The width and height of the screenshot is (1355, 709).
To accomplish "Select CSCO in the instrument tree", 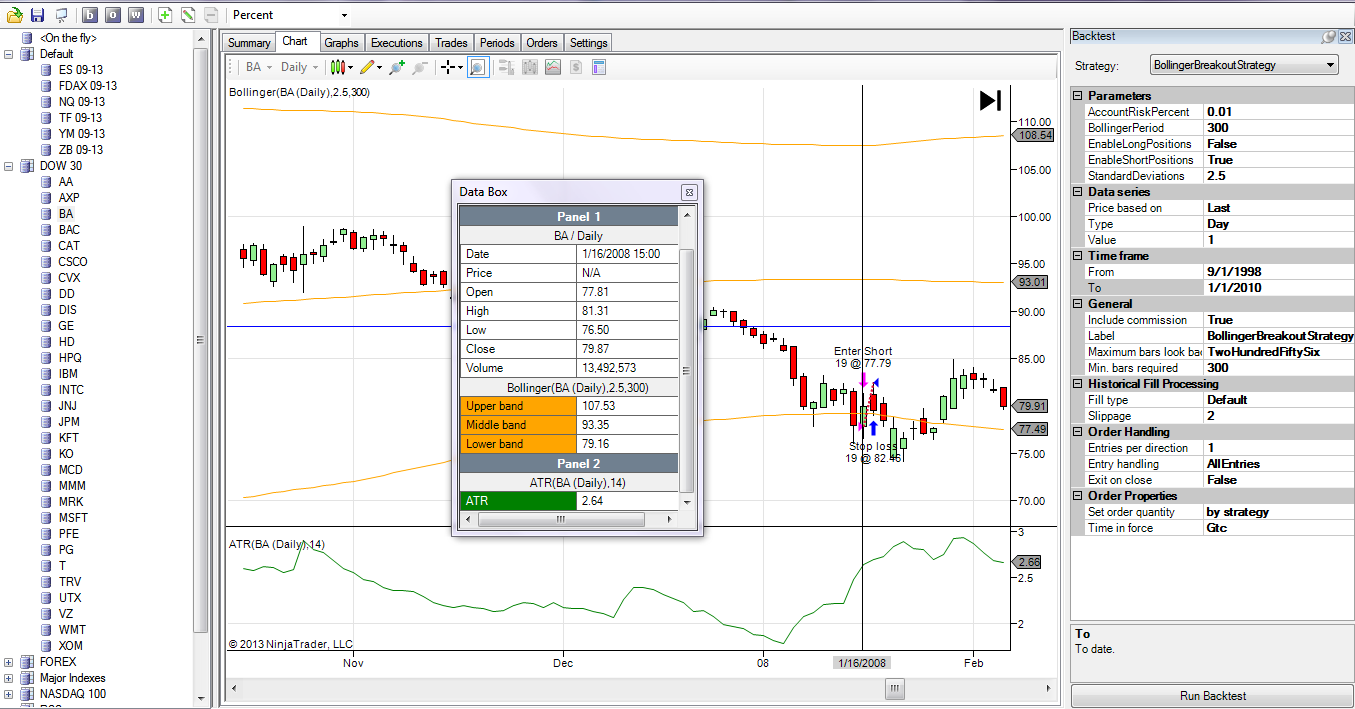I will 73,262.
